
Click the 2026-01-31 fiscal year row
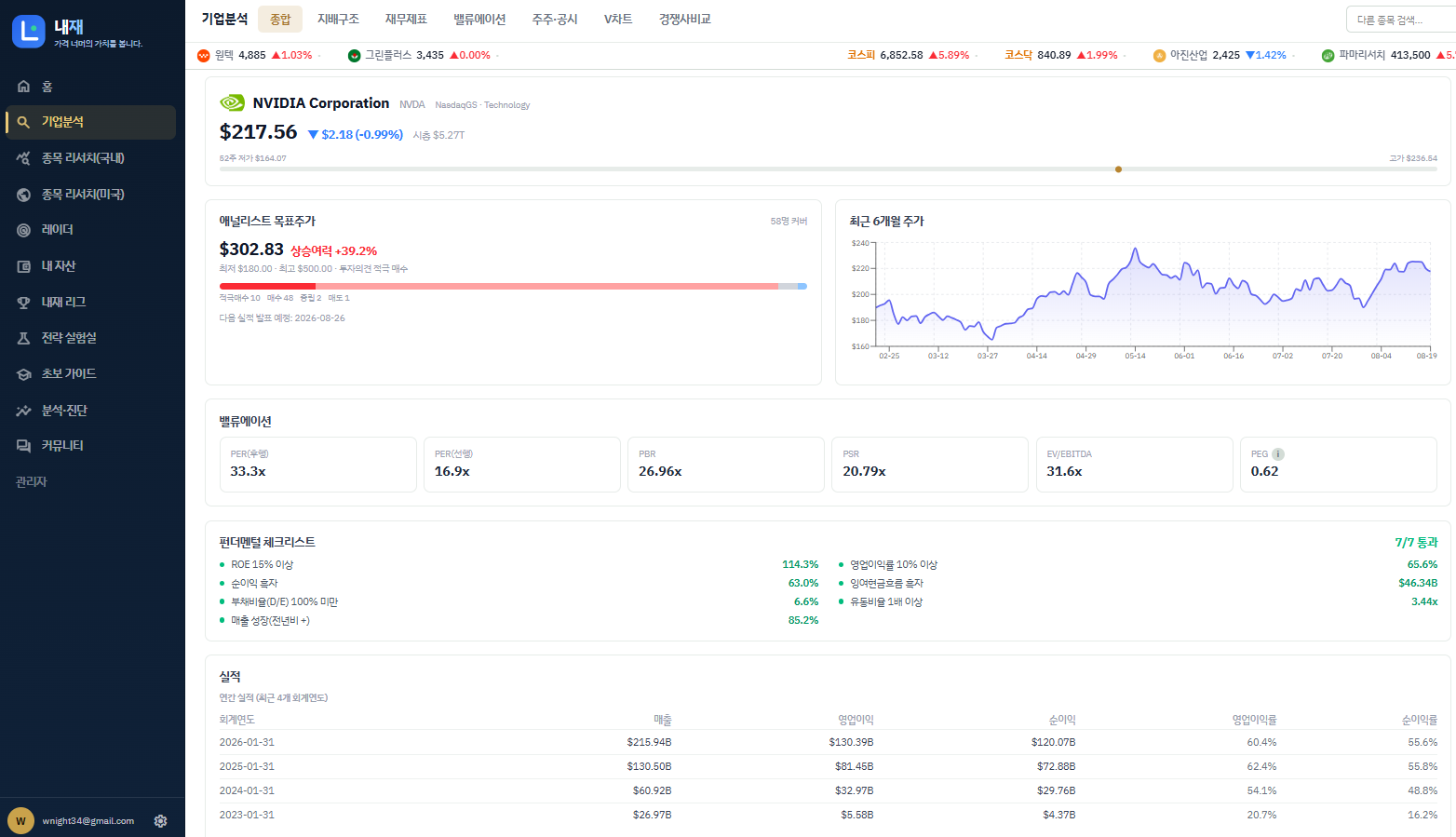pos(829,743)
